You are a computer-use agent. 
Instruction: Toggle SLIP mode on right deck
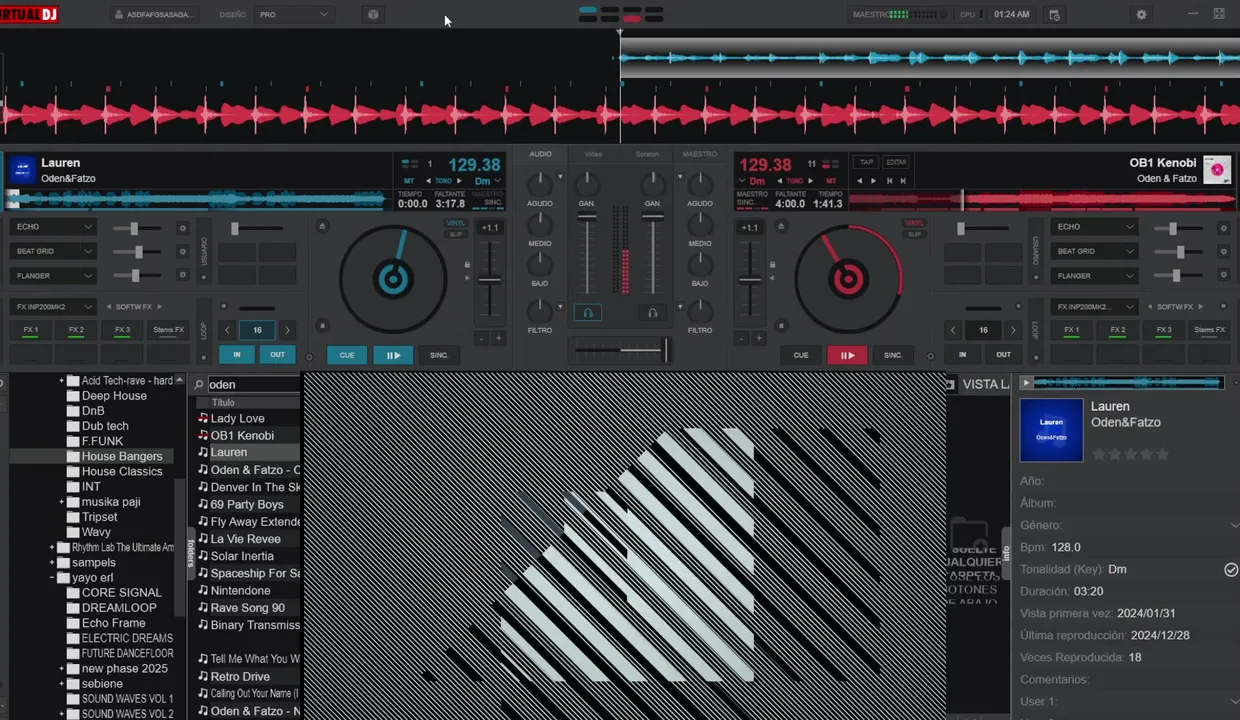pyautogui.click(x=914, y=234)
